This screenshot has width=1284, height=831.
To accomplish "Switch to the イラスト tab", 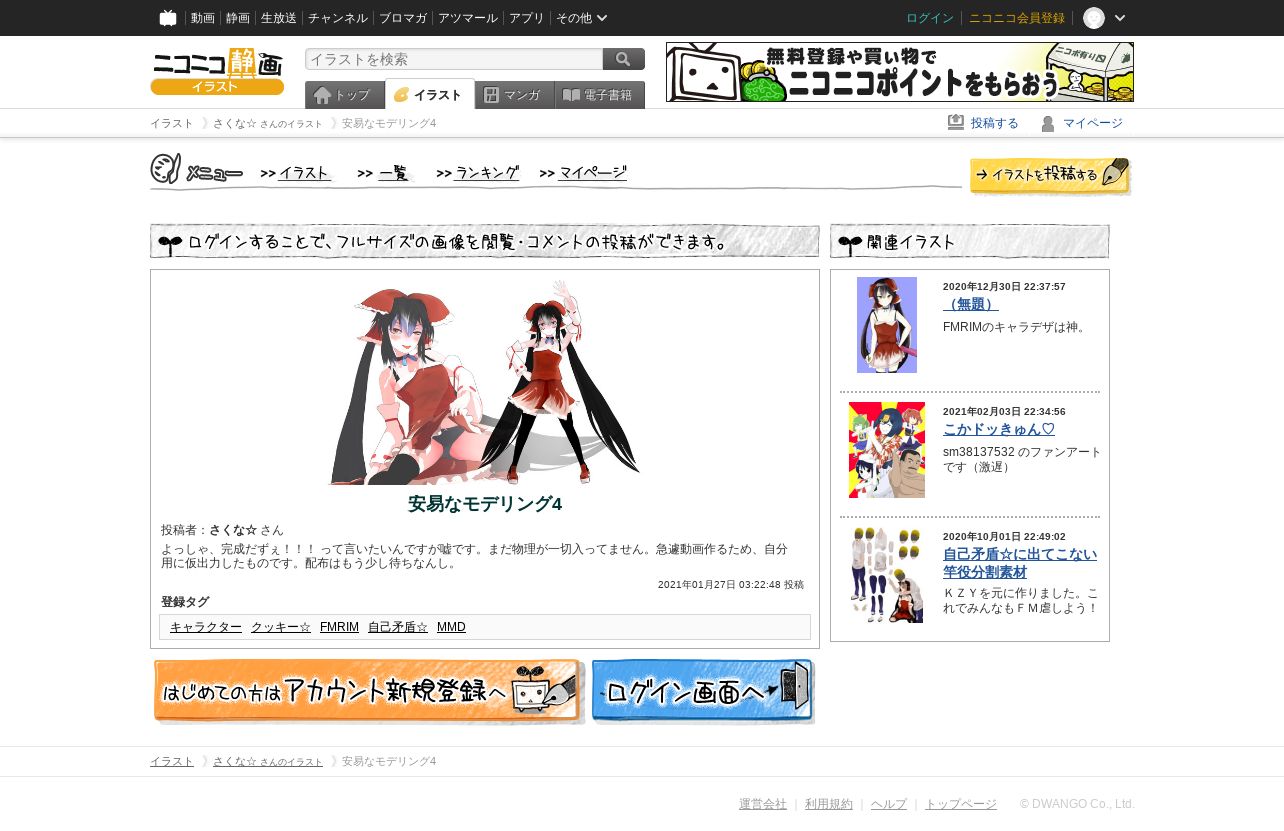I will point(430,95).
